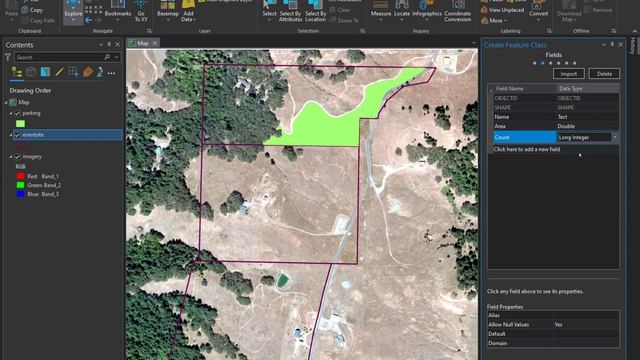The width and height of the screenshot is (640, 360).
Task: Click the Go To XY tool
Action: (x=141, y=11)
